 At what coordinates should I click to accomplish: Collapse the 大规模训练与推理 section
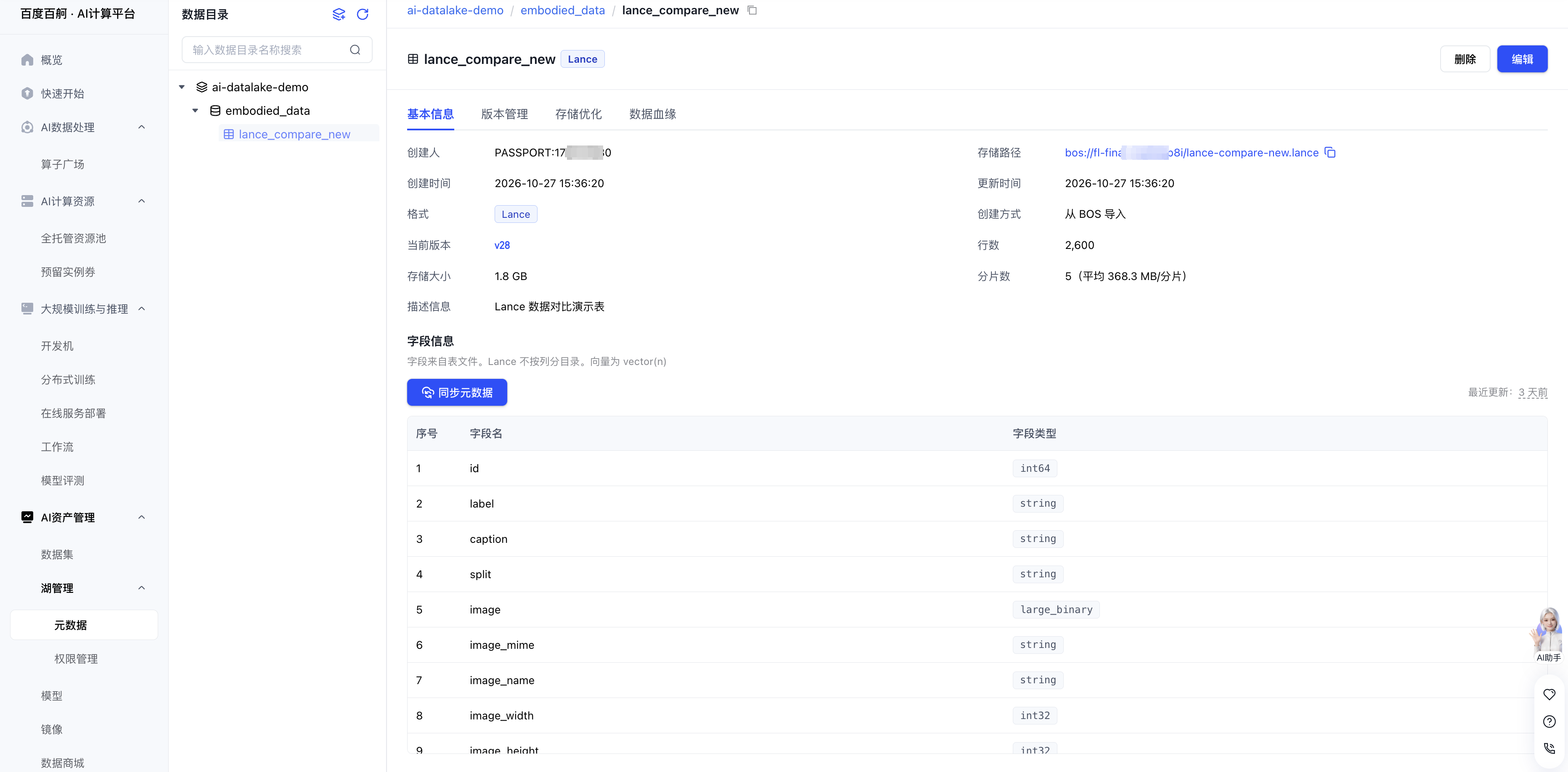tap(141, 309)
